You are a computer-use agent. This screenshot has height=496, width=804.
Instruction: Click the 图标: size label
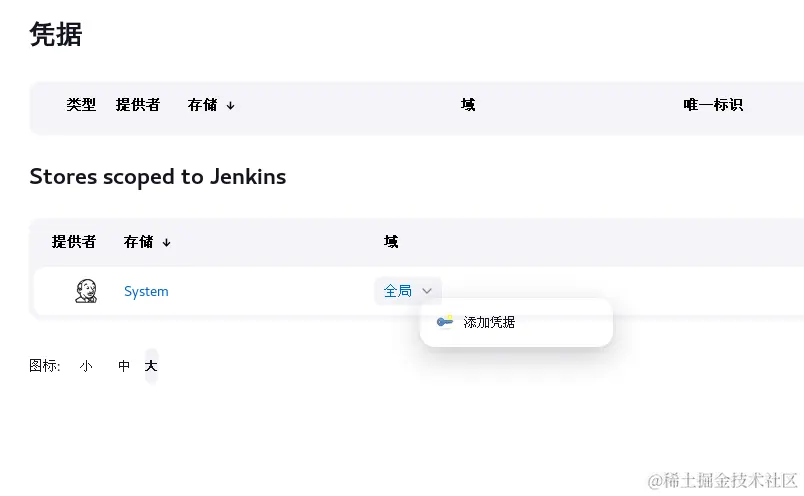click(45, 366)
